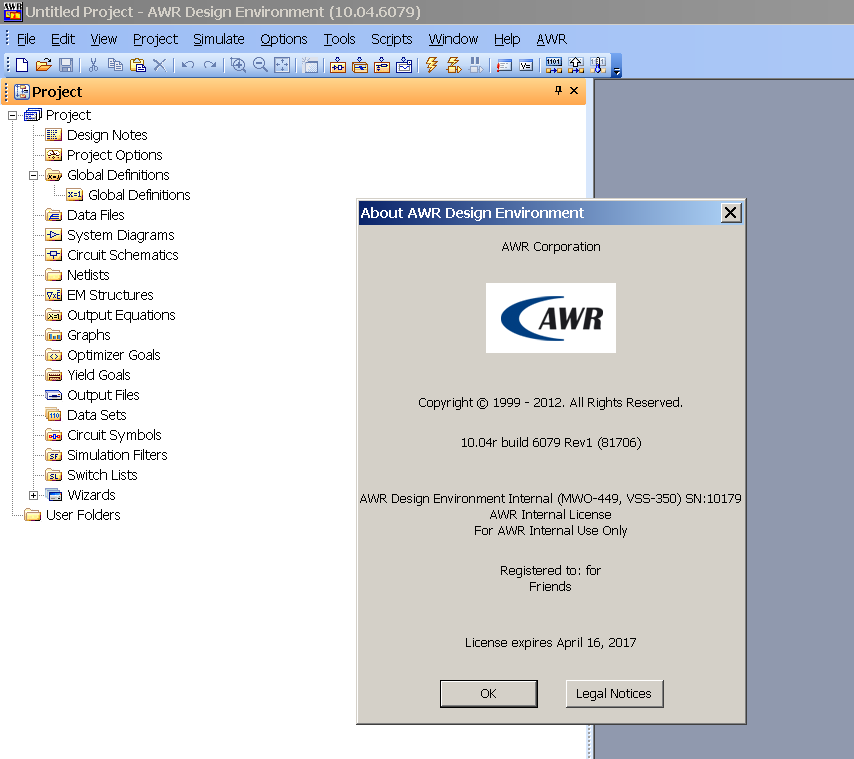The width and height of the screenshot is (854, 759).
Task: Click the application icon in title bar
Action: click(13, 11)
